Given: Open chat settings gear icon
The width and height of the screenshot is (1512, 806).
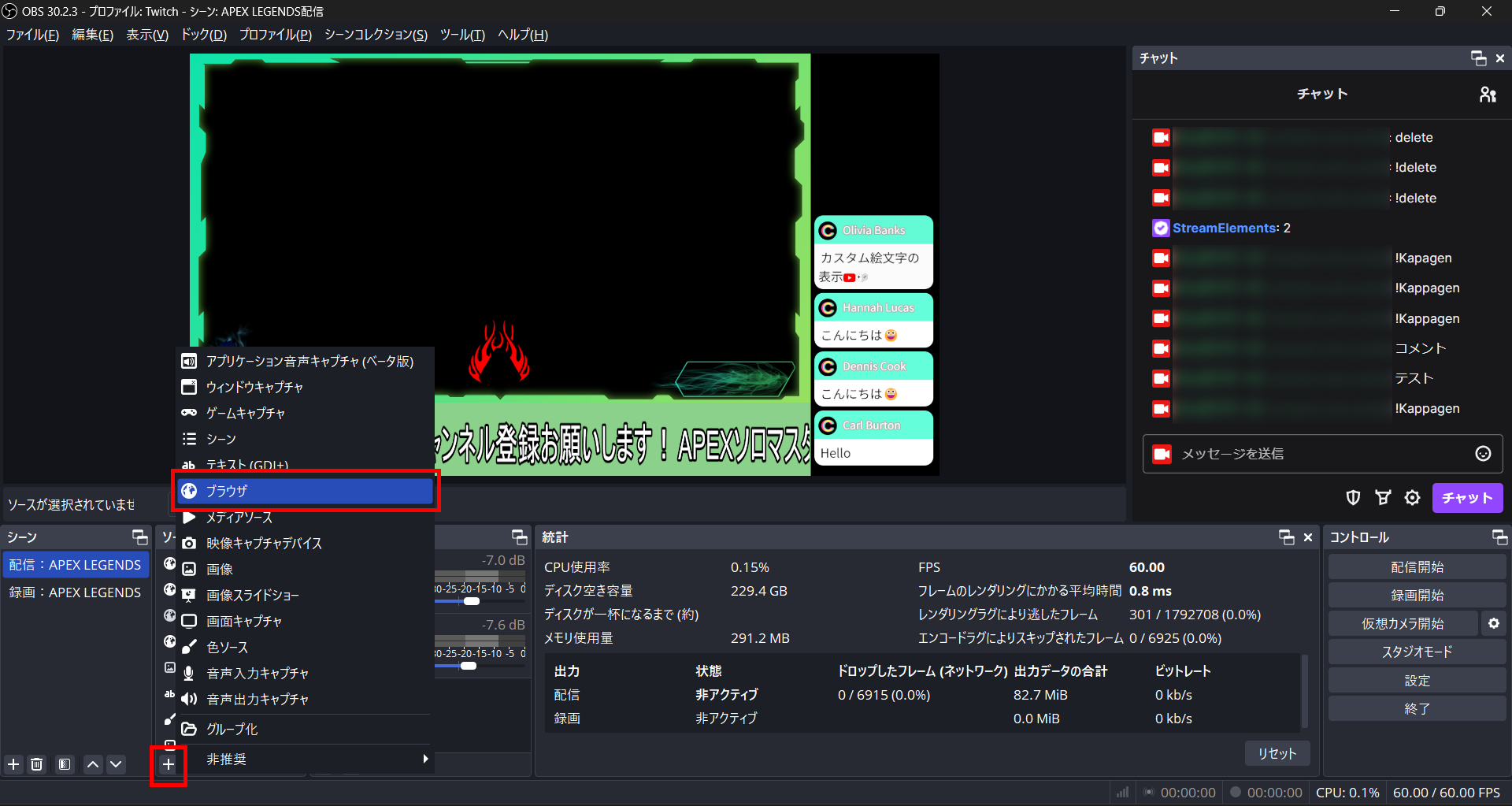Looking at the screenshot, I should tap(1413, 498).
